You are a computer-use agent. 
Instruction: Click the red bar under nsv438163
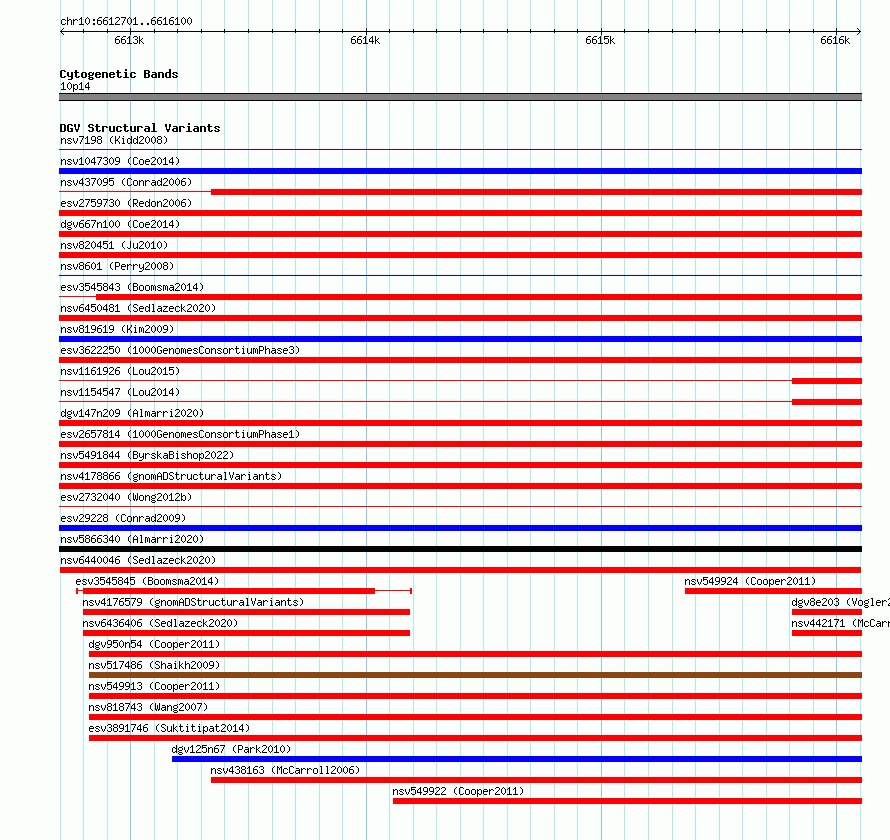536,780
